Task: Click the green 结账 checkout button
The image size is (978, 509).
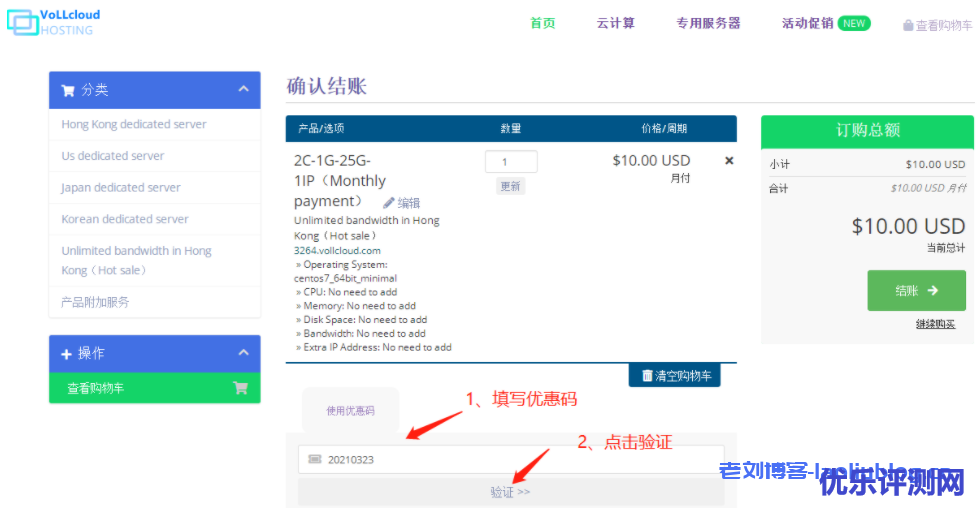Action: pyautogui.click(x=916, y=291)
